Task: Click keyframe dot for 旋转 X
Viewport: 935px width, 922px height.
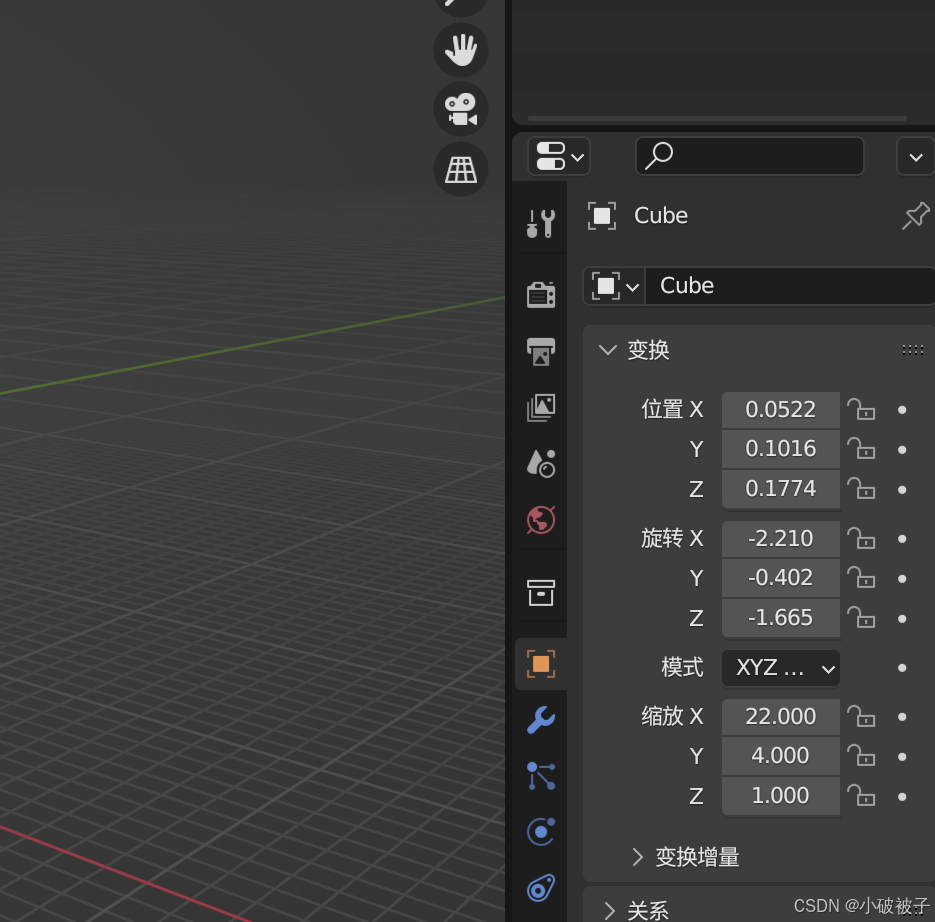Action: pyautogui.click(x=902, y=539)
